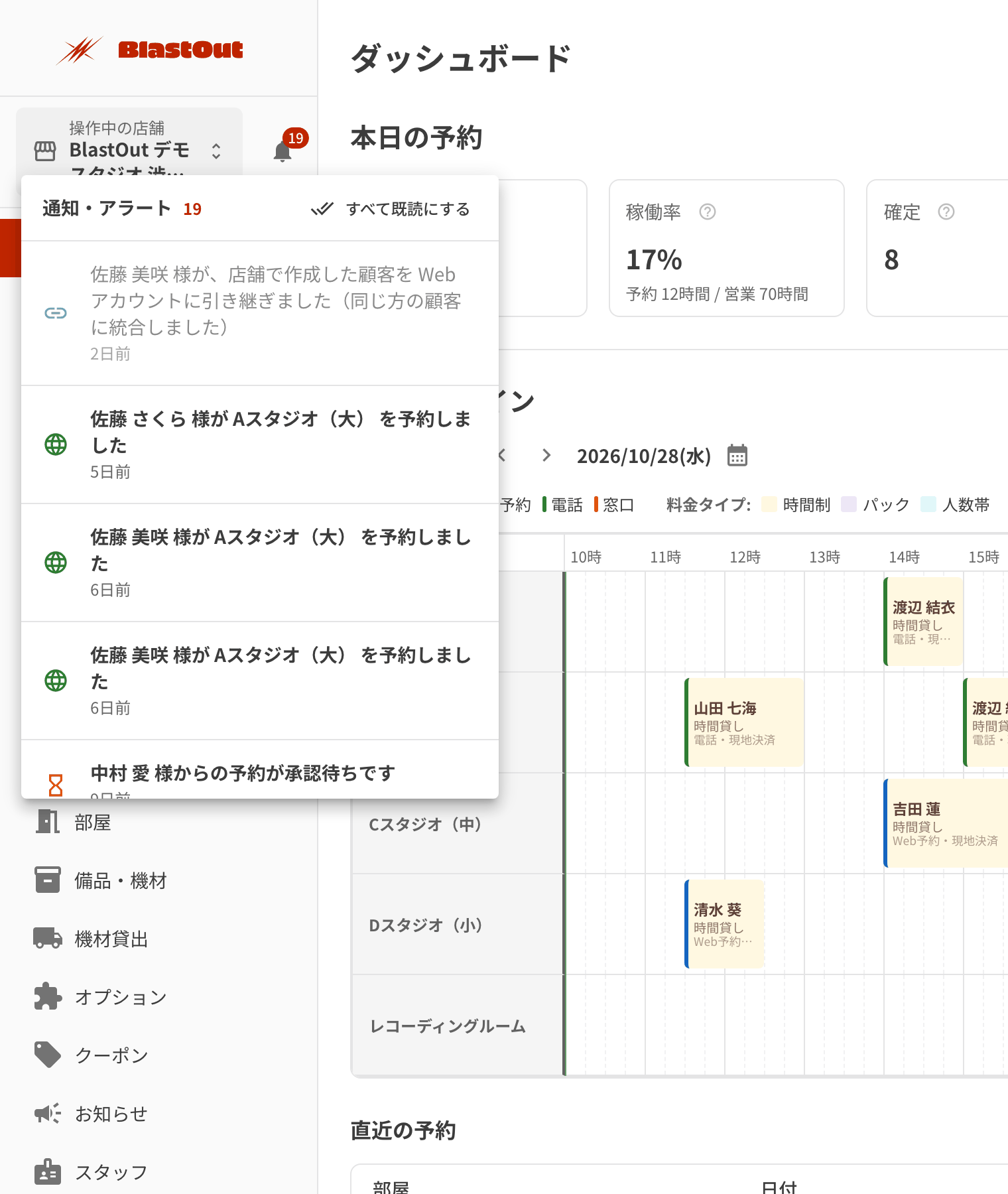1008x1194 pixels.
Task: Click the 人数帯 legend color swatch
Action: (x=928, y=504)
